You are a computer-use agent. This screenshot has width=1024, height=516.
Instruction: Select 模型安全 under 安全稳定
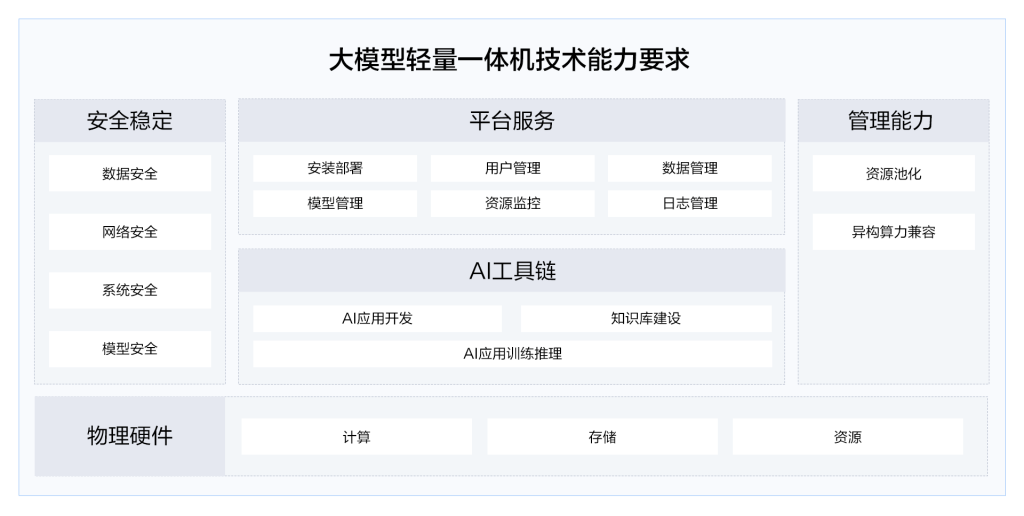pos(130,349)
